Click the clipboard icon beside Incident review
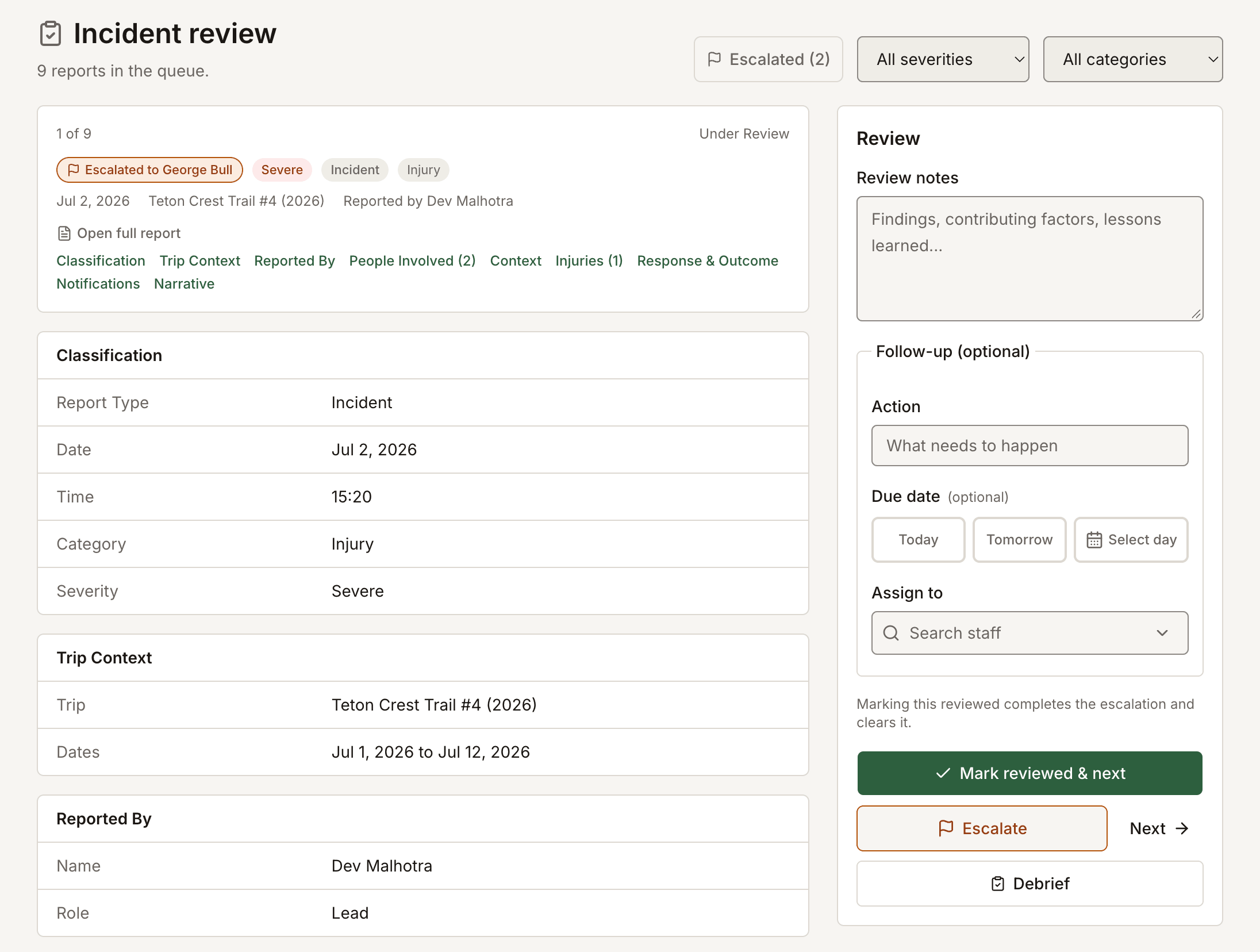The width and height of the screenshot is (1260, 952). [x=51, y=33]
